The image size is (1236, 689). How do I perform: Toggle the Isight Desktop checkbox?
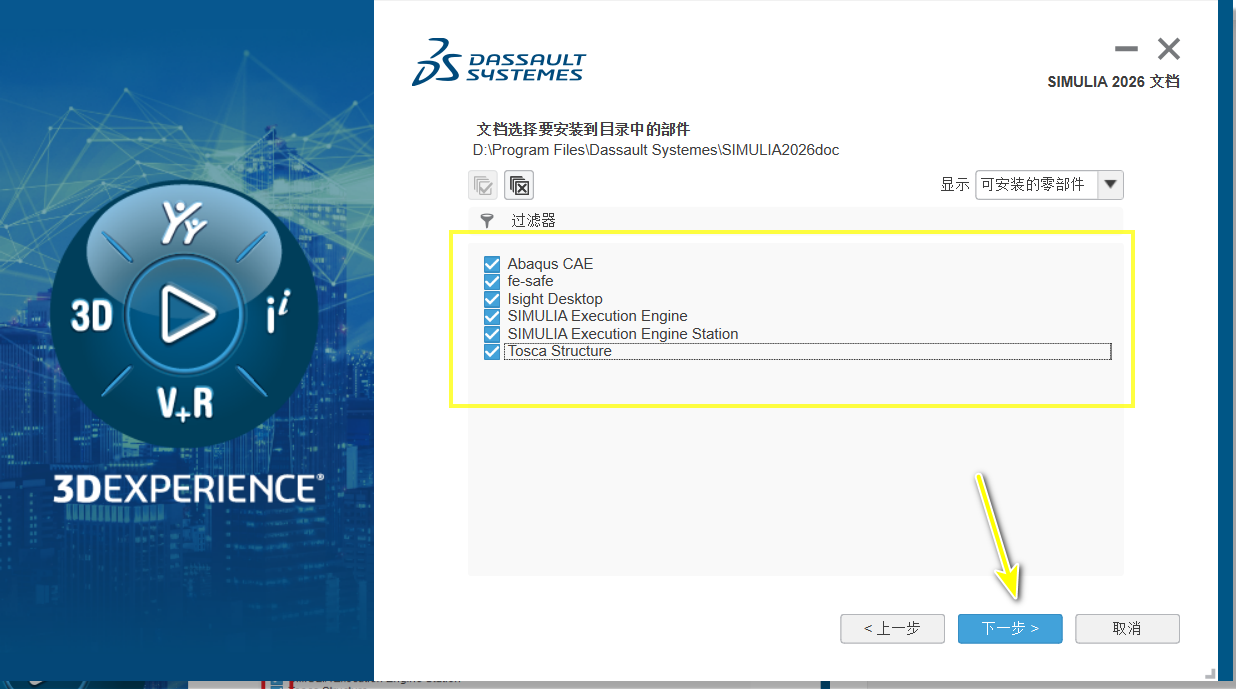[x=492, y=299]
